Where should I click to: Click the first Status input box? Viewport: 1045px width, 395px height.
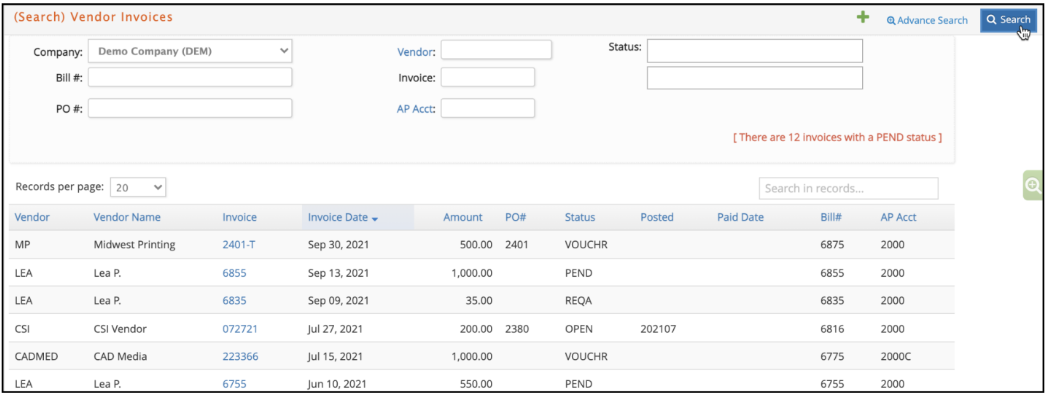(x=754, y=51)
